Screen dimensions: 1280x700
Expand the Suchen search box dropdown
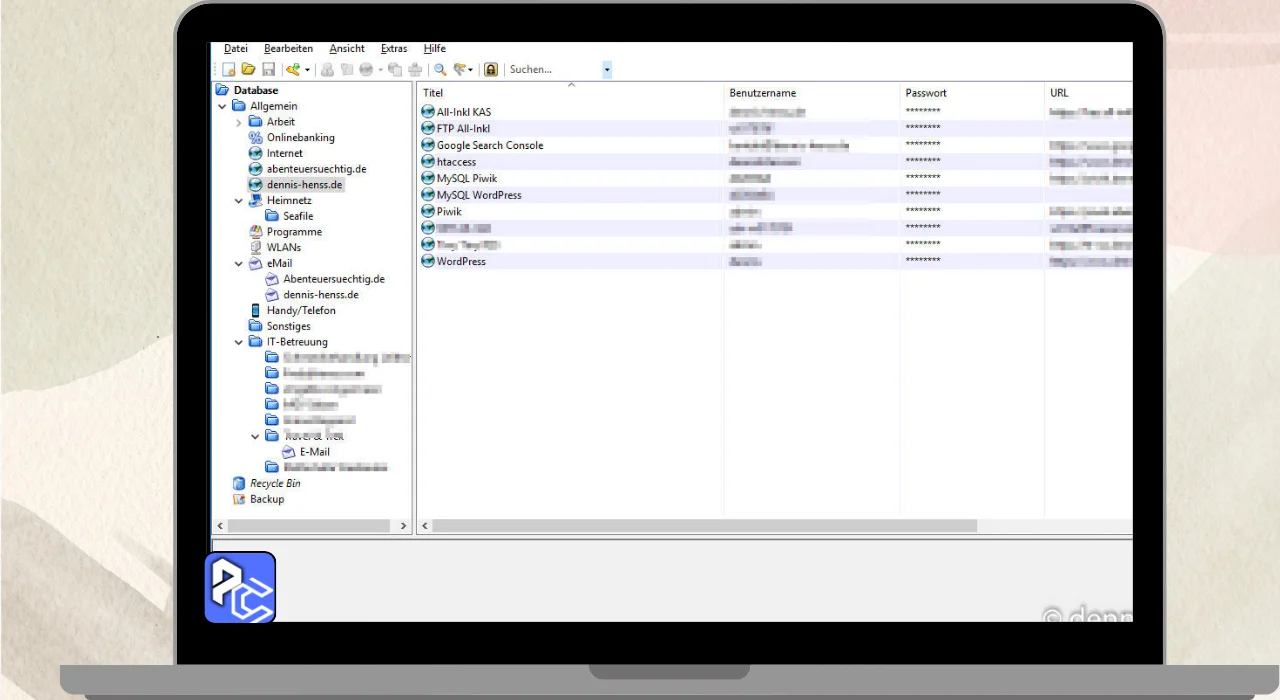(x=606, y=70)
